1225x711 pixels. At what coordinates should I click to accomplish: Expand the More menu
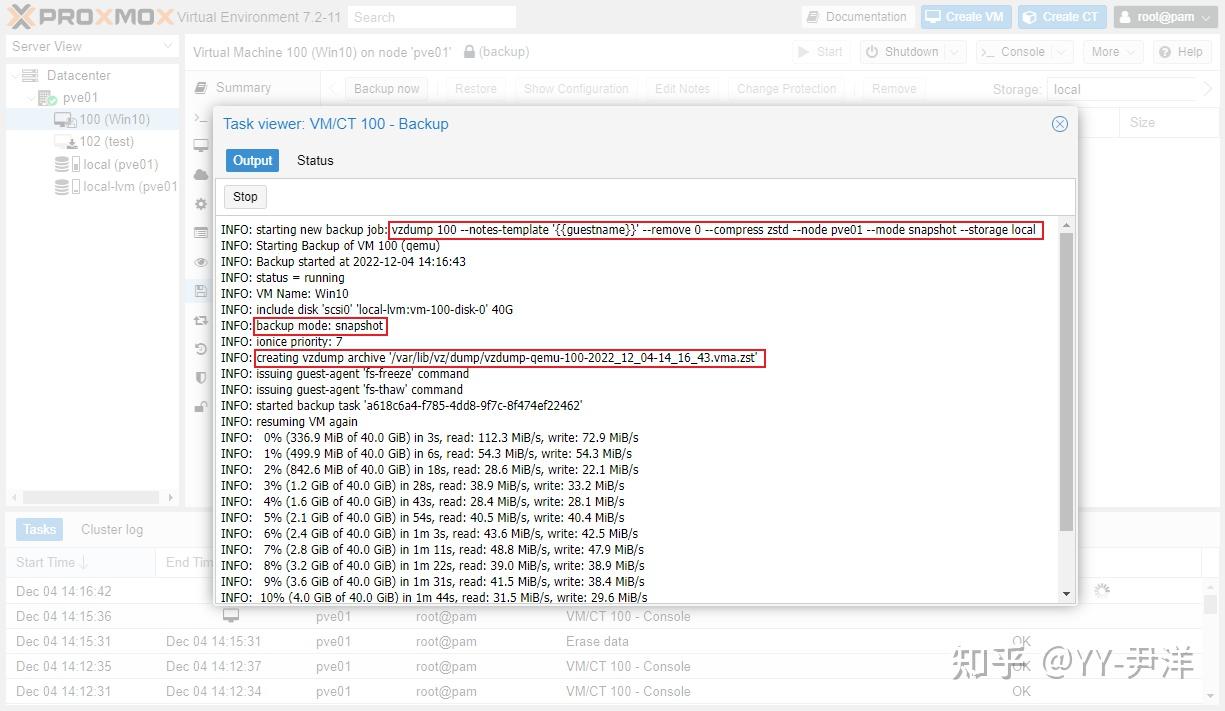click(1112, 51)
